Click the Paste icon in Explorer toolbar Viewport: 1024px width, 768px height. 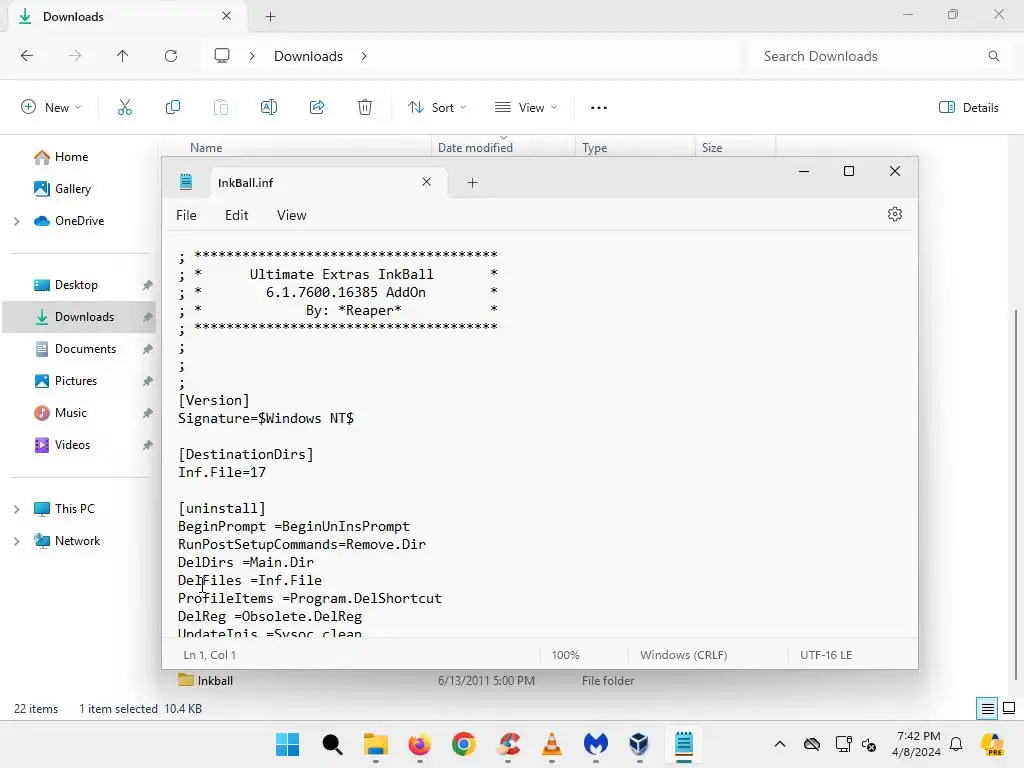pyautogui.click(x=221, y=108)
